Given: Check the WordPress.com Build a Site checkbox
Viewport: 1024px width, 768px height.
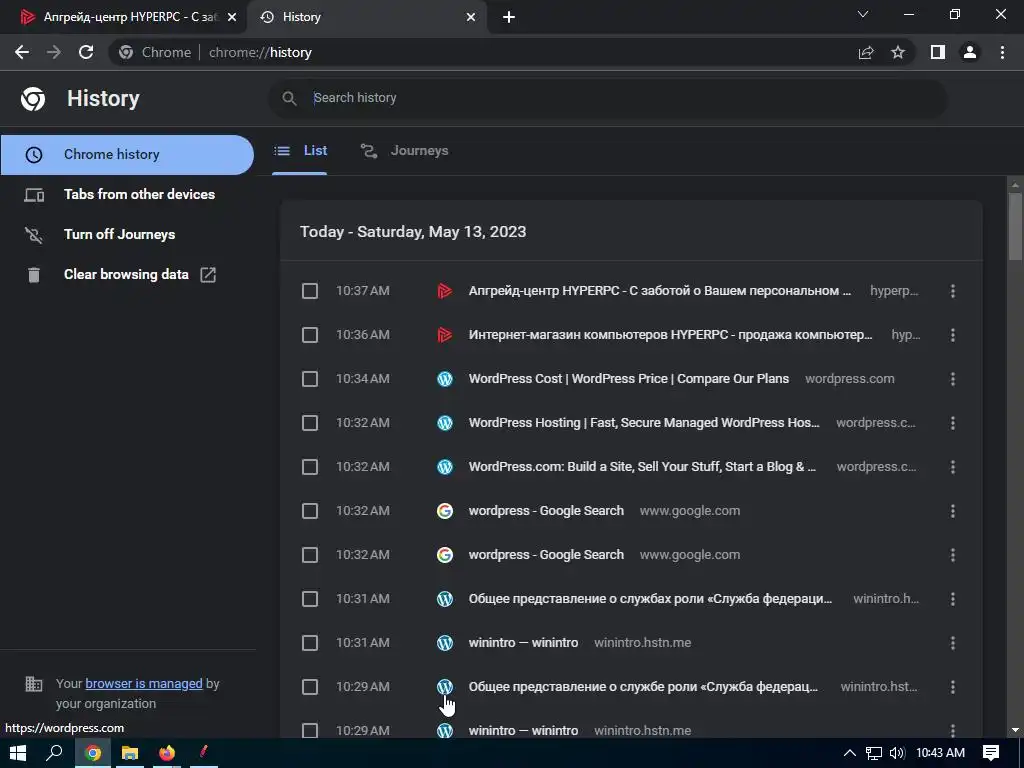Looking at the screenshot, I should pyautogui.click(x=310, y=467).
